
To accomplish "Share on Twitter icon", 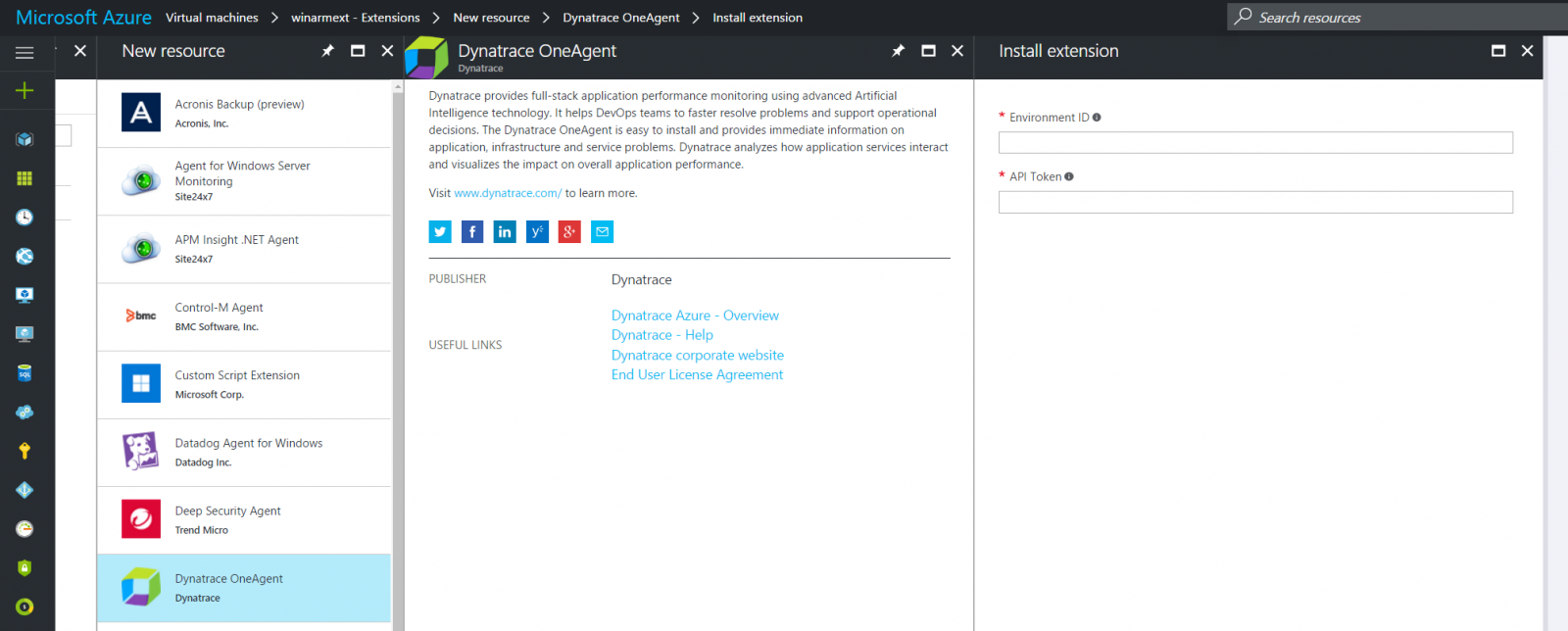I will (440, 231).
